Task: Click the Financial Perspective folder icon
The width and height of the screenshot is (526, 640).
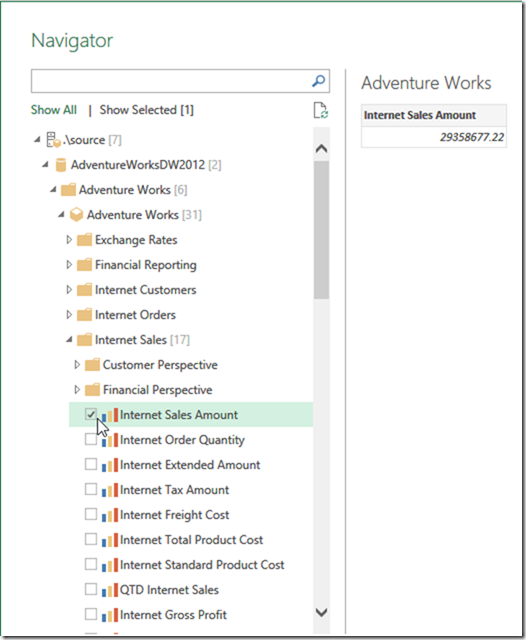Action: click(92, 390)
